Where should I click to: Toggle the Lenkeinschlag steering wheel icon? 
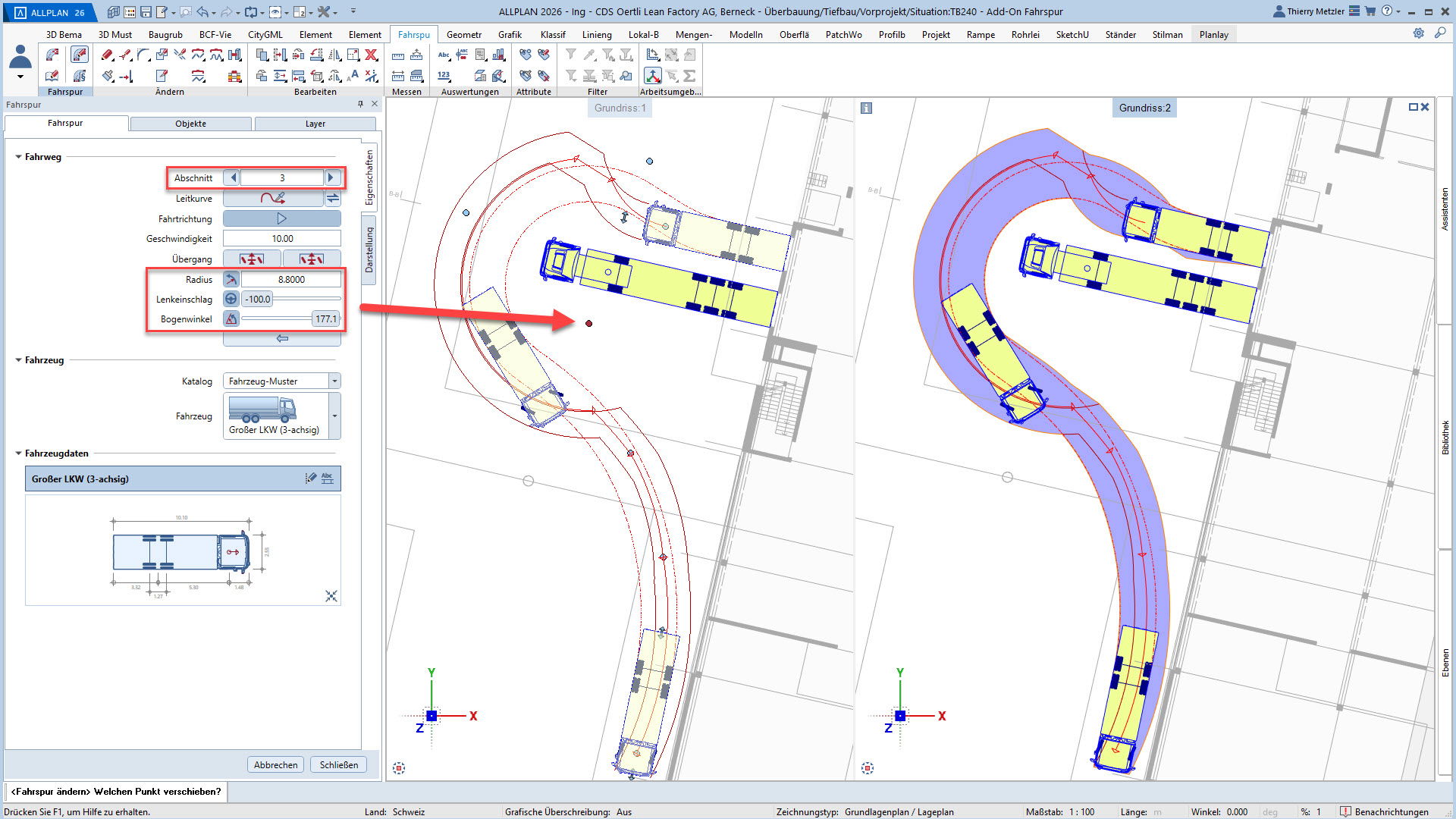click(x=231, y=299)
